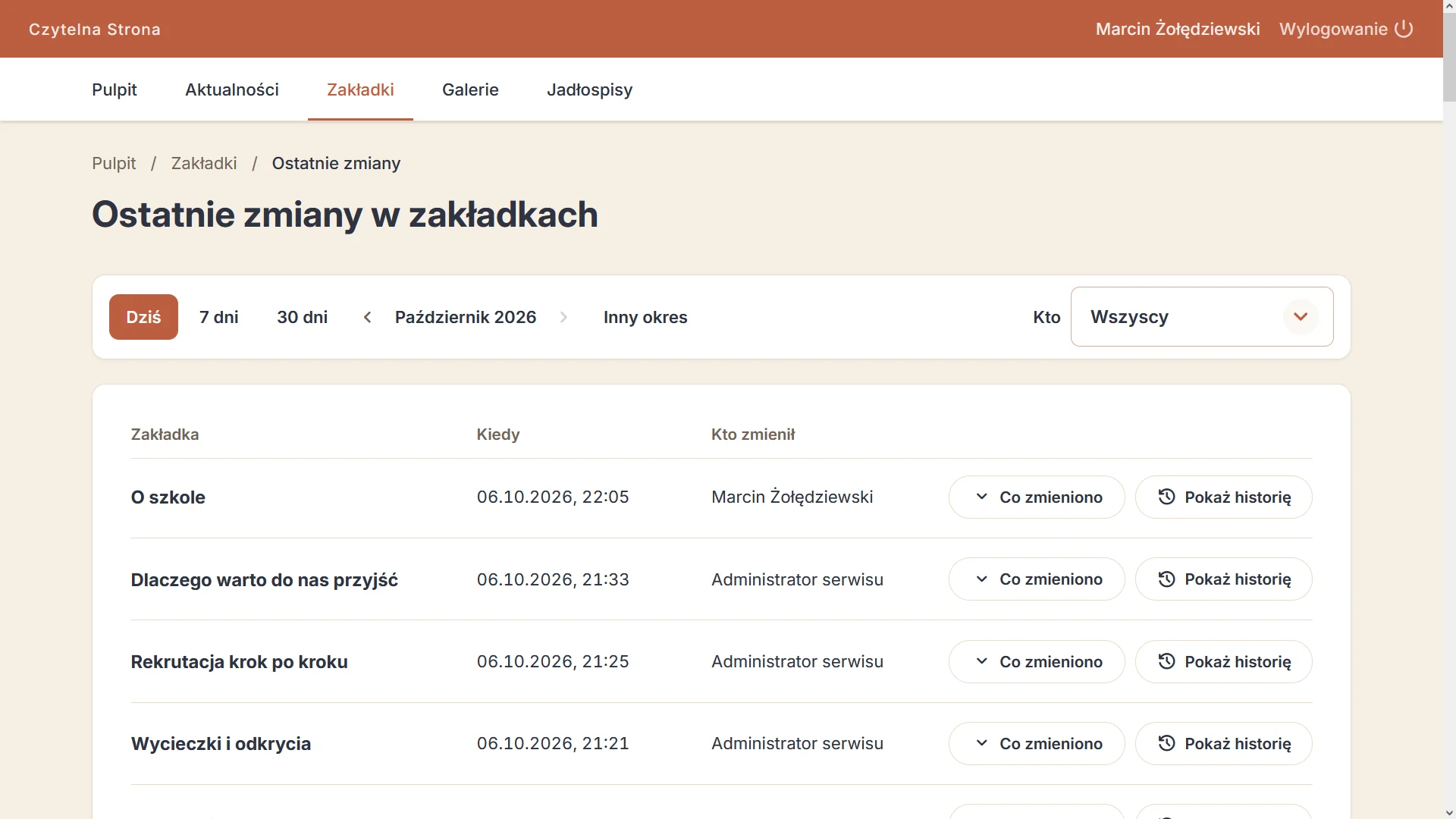The height and width of the screenshot is (819, 1456).
Task: Click the Kto zmienił column header
Action: 753,435
